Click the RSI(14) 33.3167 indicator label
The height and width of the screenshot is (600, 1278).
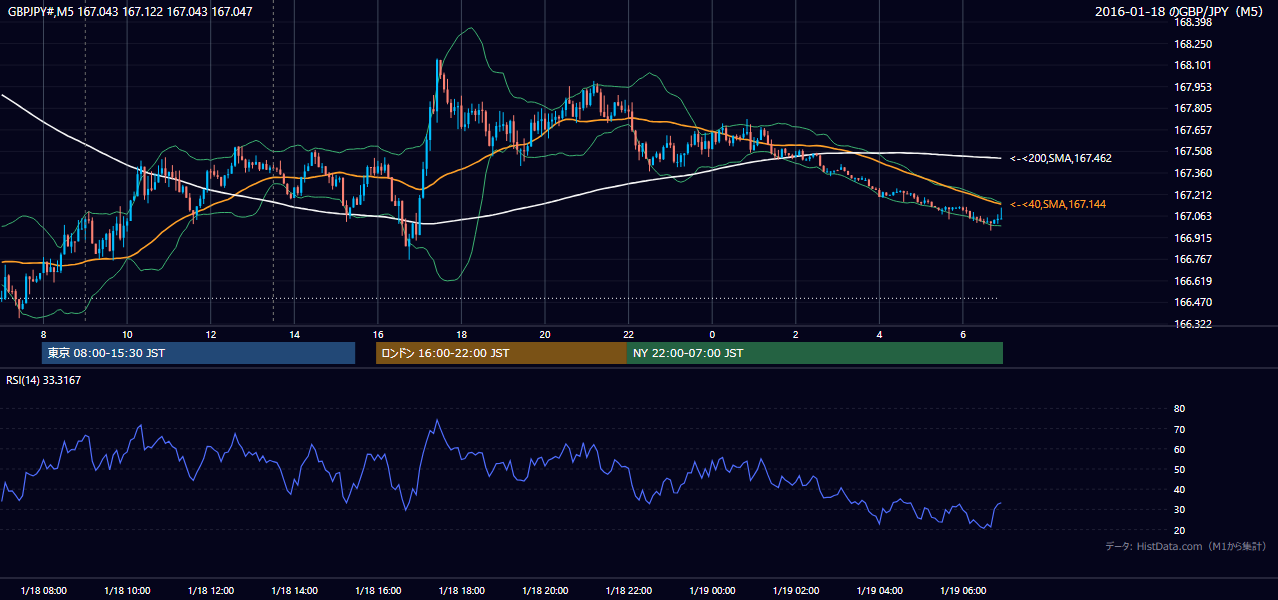[44, 380]
